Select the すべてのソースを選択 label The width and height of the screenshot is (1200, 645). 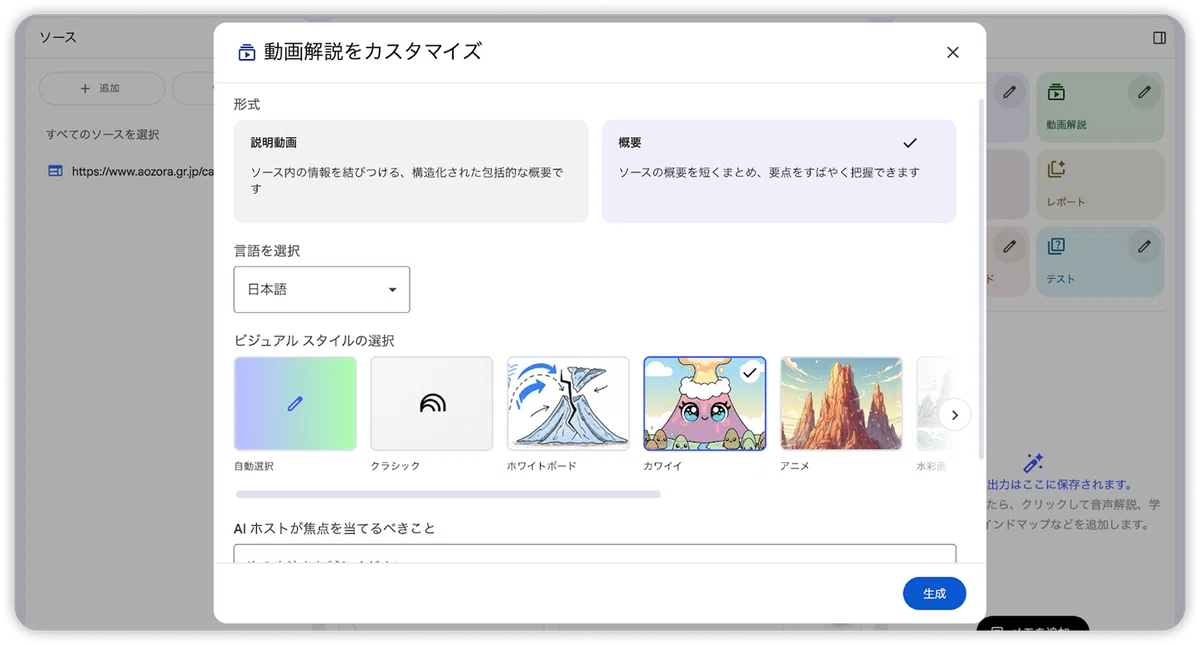pos(102,134)
